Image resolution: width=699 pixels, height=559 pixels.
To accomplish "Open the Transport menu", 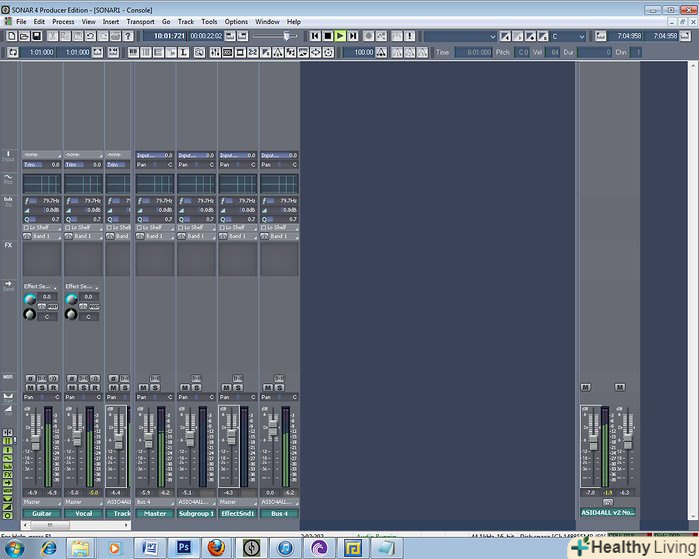I will tap(140, 21).
